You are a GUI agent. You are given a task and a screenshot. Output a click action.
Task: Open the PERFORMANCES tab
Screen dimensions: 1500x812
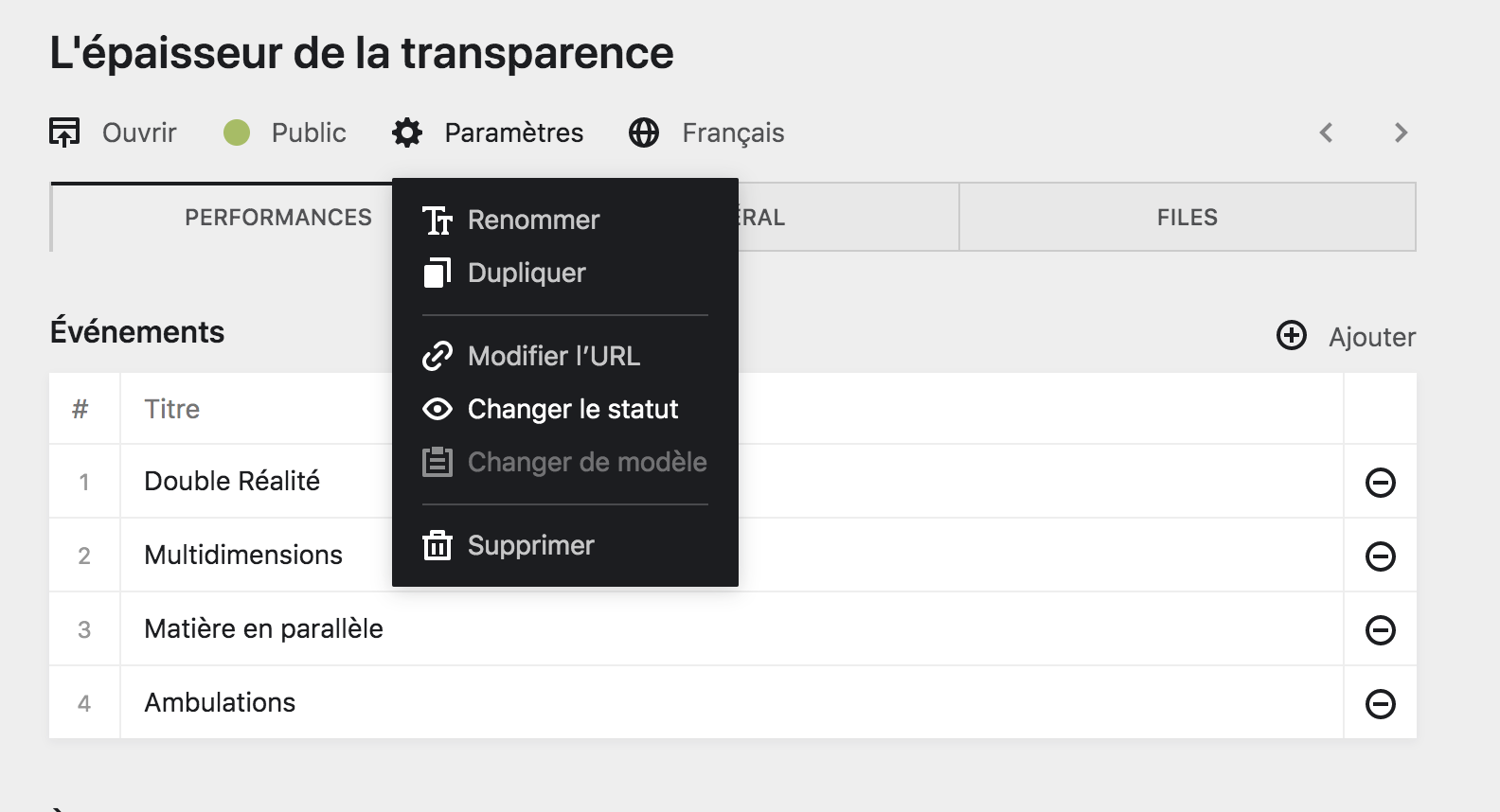[278, 217]
